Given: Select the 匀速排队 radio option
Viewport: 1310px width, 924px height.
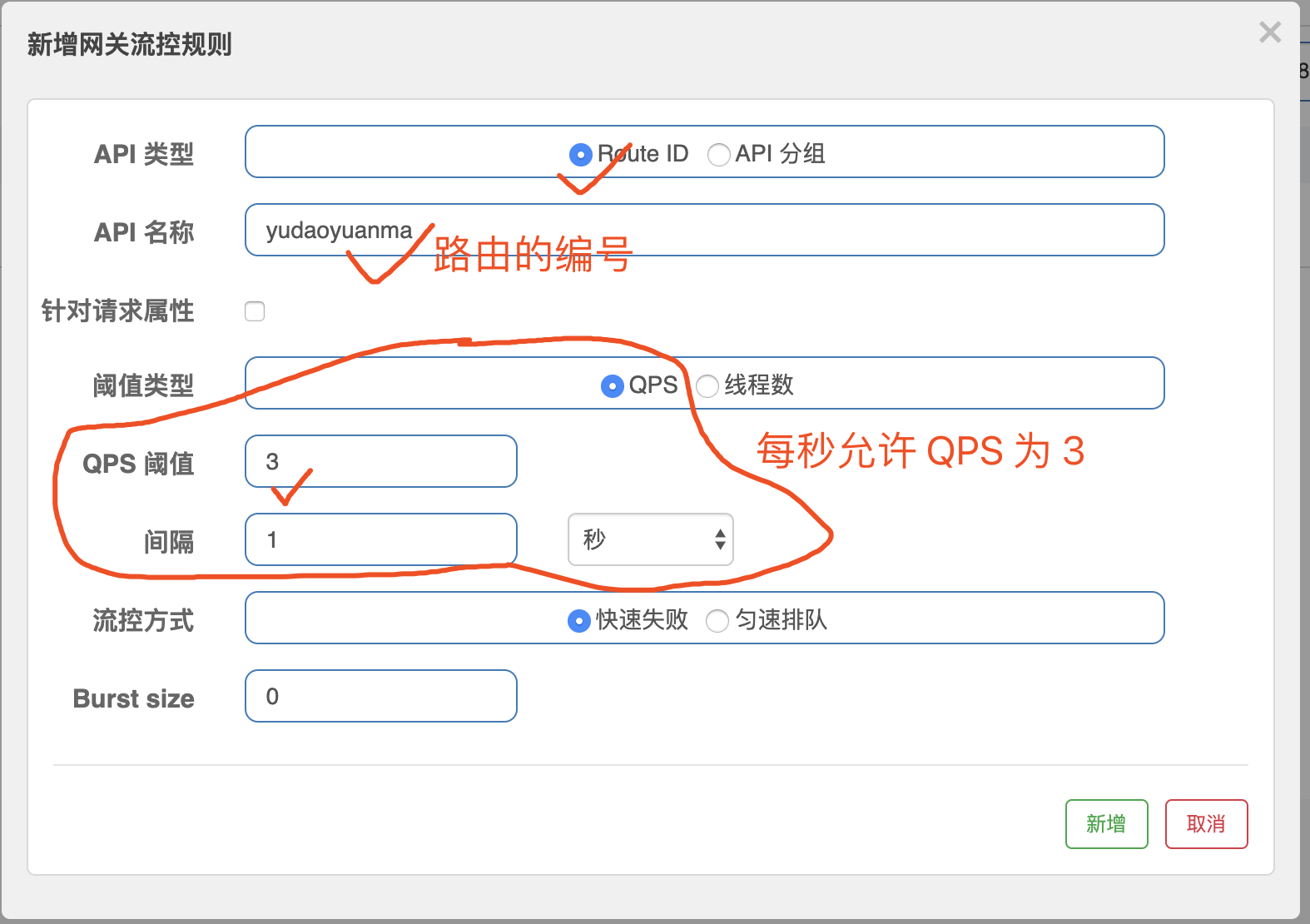Looking at the screenshot, I should pos(717,620).
